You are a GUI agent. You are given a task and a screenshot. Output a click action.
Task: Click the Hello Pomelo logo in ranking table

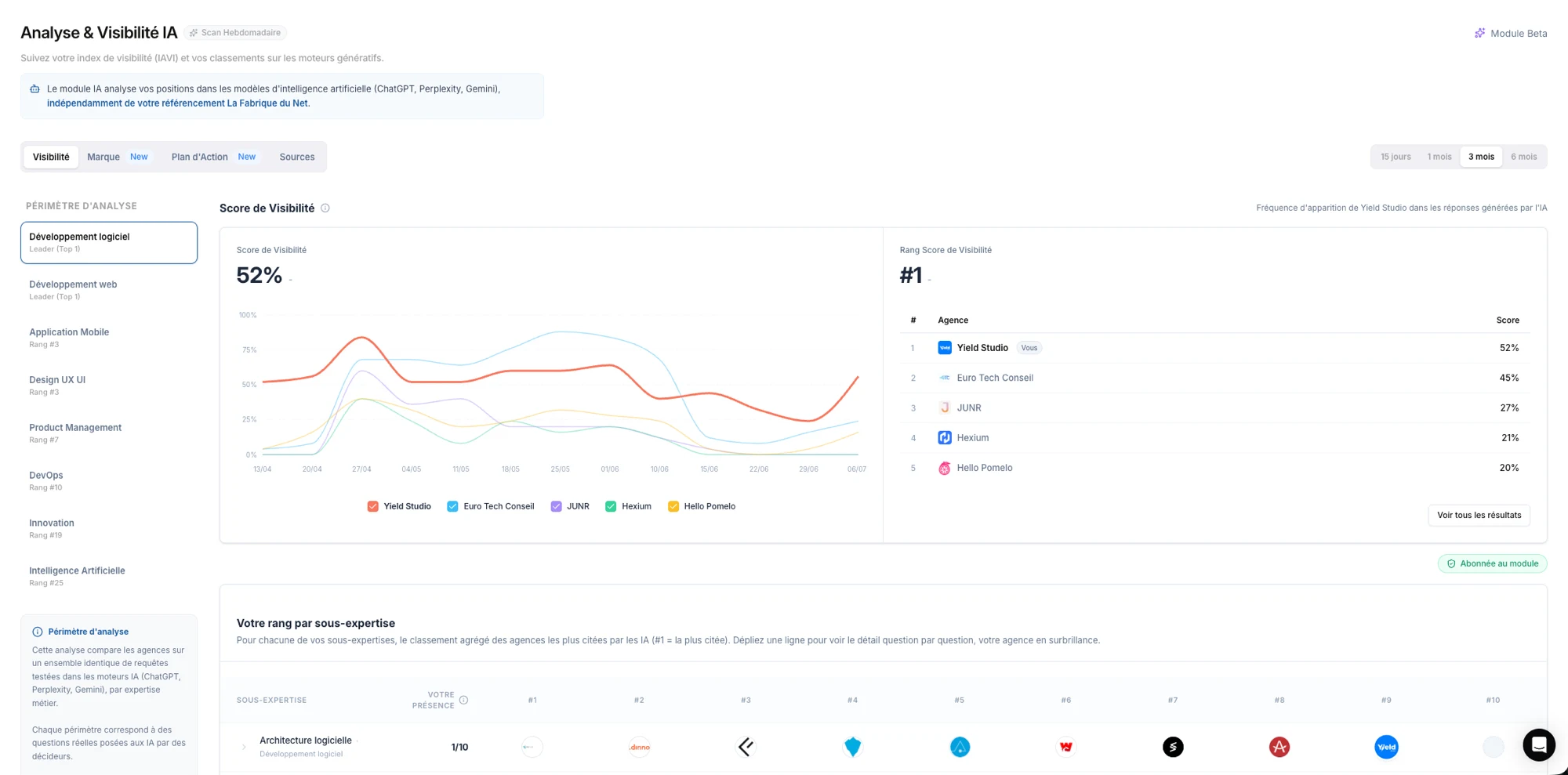[x=945, y=468]
